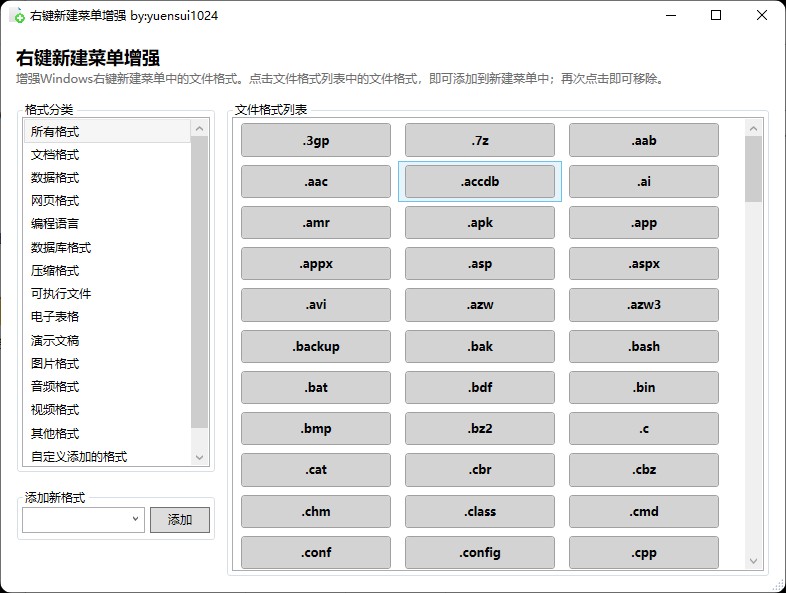Screen dimensions: 786x593
Task: Click the .chm format button
Action: click(316, 511)
